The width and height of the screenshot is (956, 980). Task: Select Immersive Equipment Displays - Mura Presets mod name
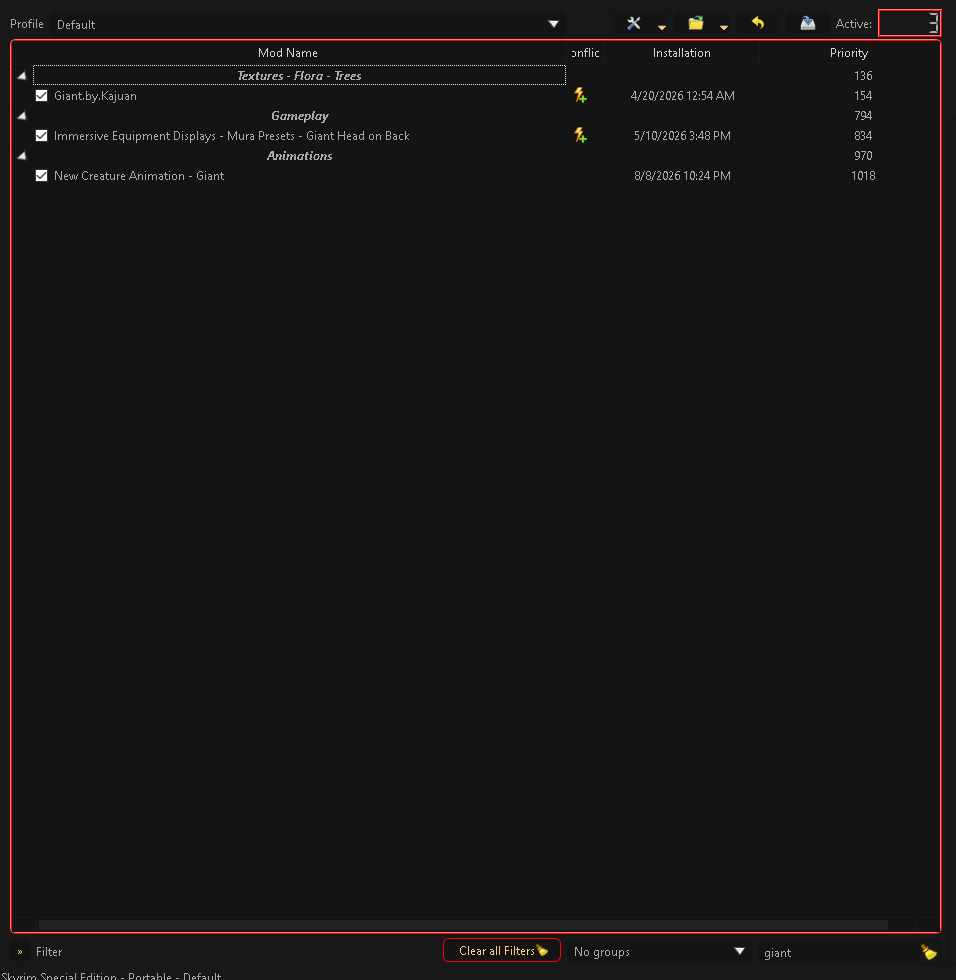click(x=231, y=136)
